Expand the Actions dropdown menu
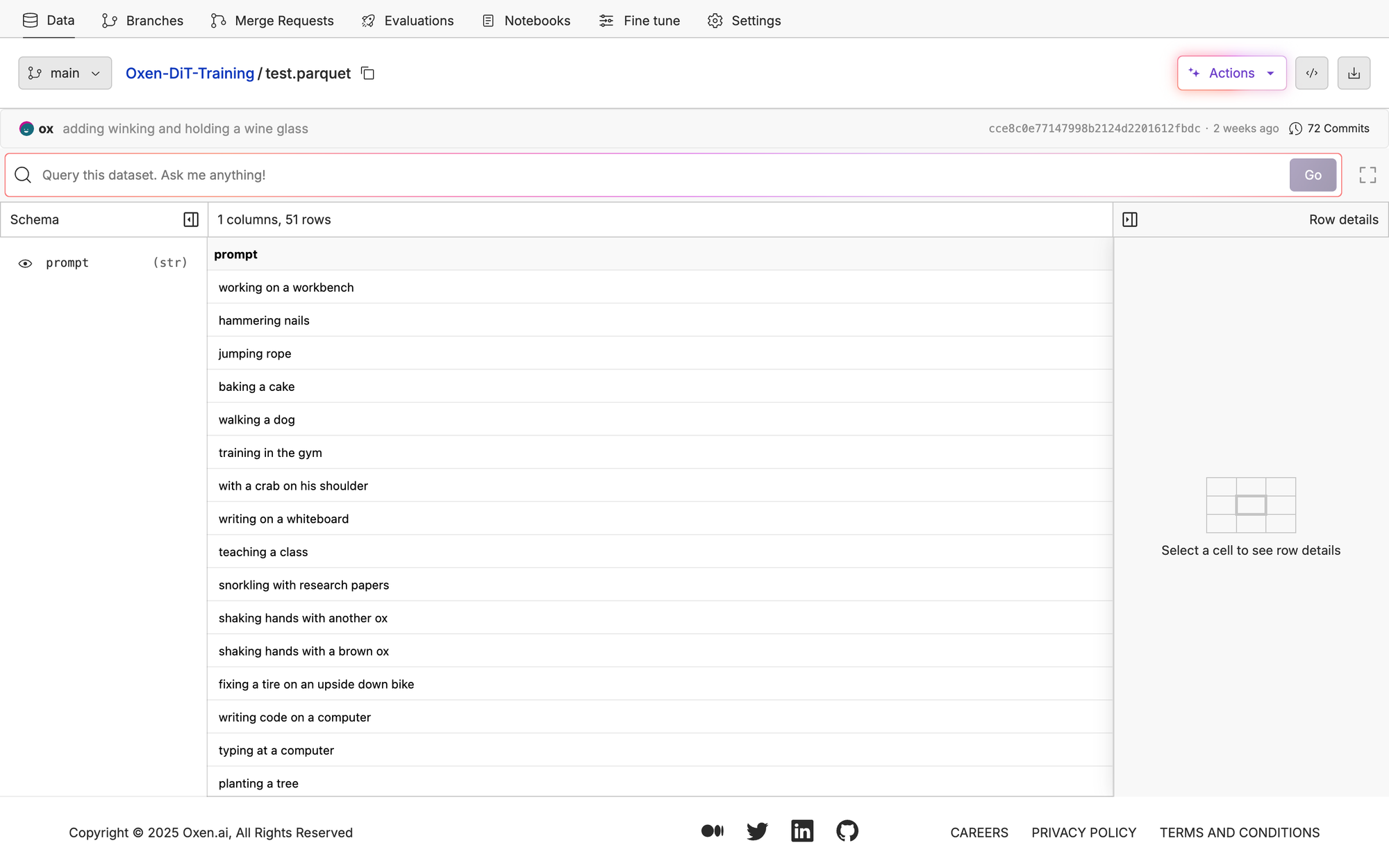This screenshot has height=868, width=1389. pos(1231,73)
